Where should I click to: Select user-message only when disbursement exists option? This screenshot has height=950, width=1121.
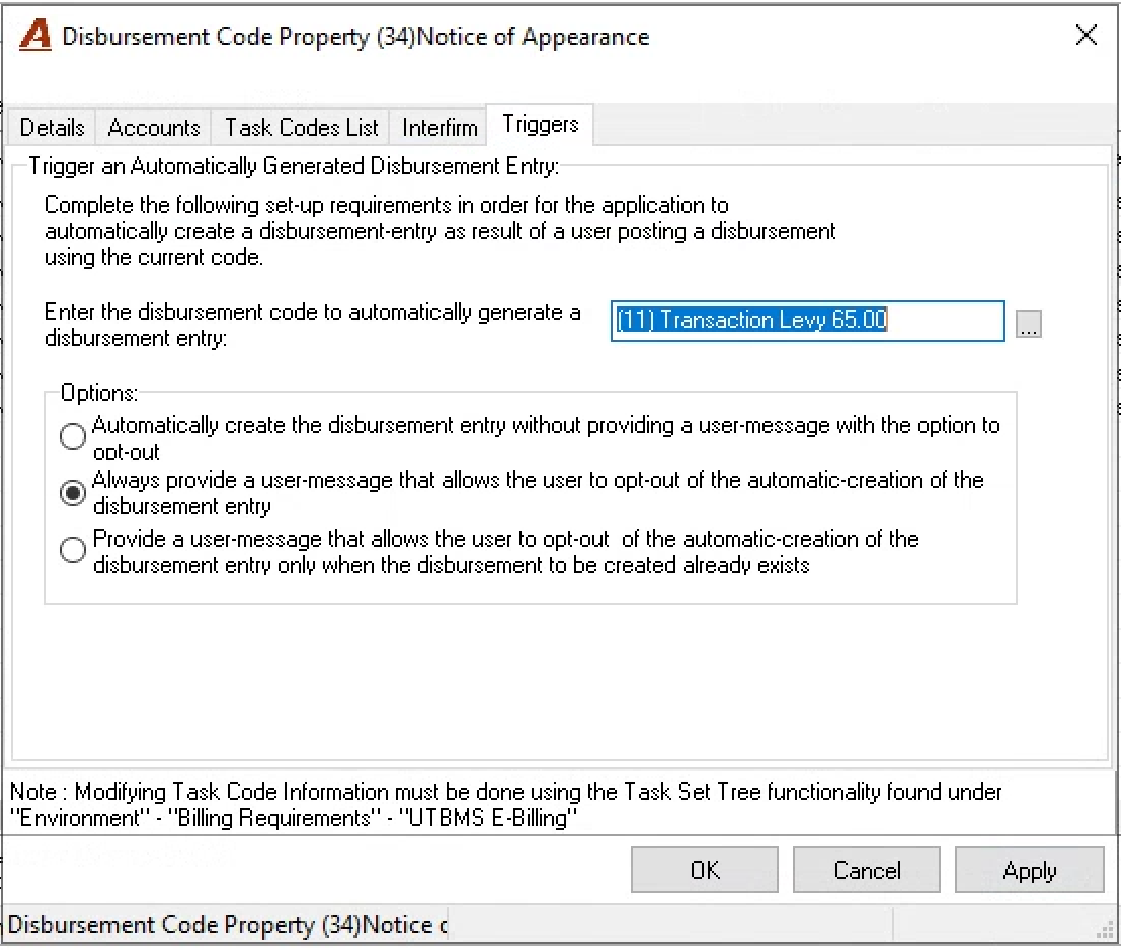click(x=73, y=550)
